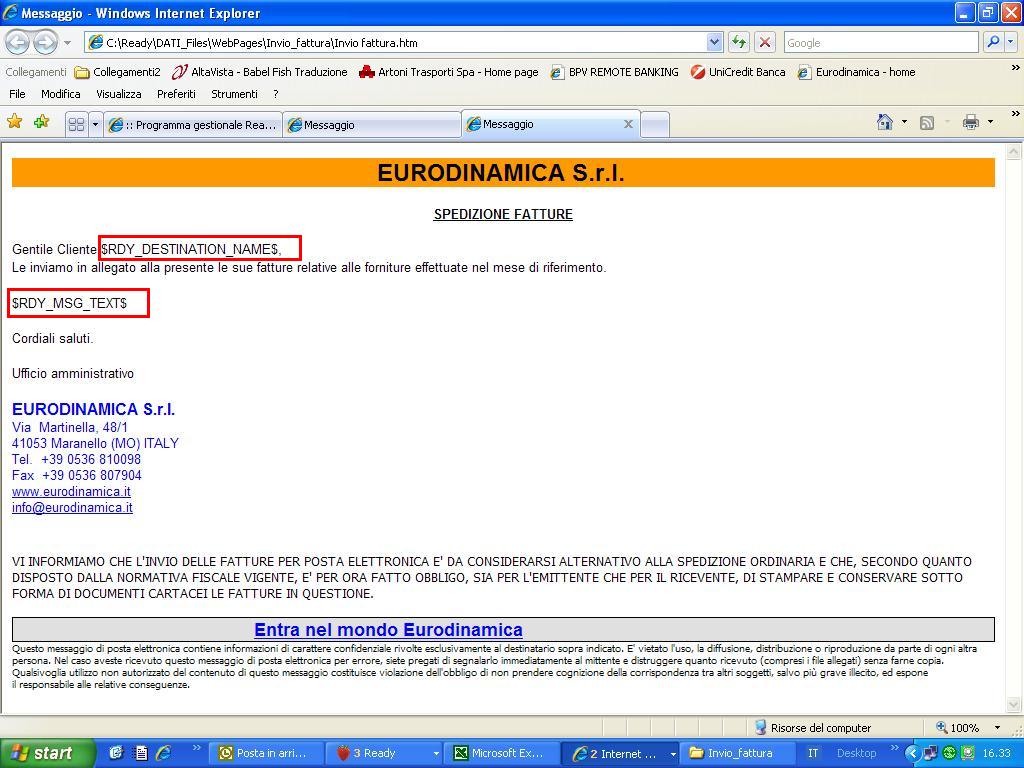Open Home button dropdown arrow
Screen dimensions: 1024x768
click(904, 122)
